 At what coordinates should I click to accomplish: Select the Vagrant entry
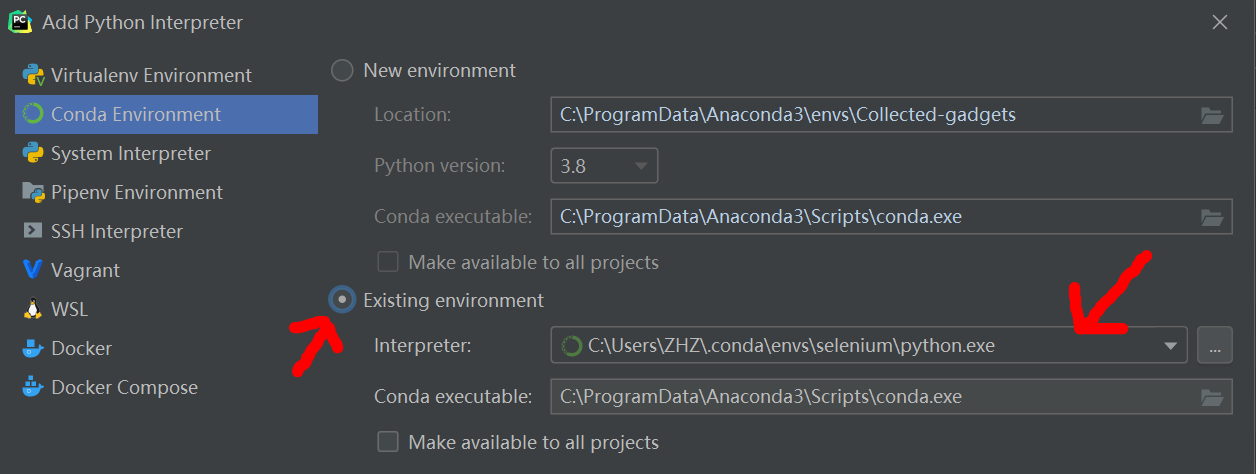[85, 270]
